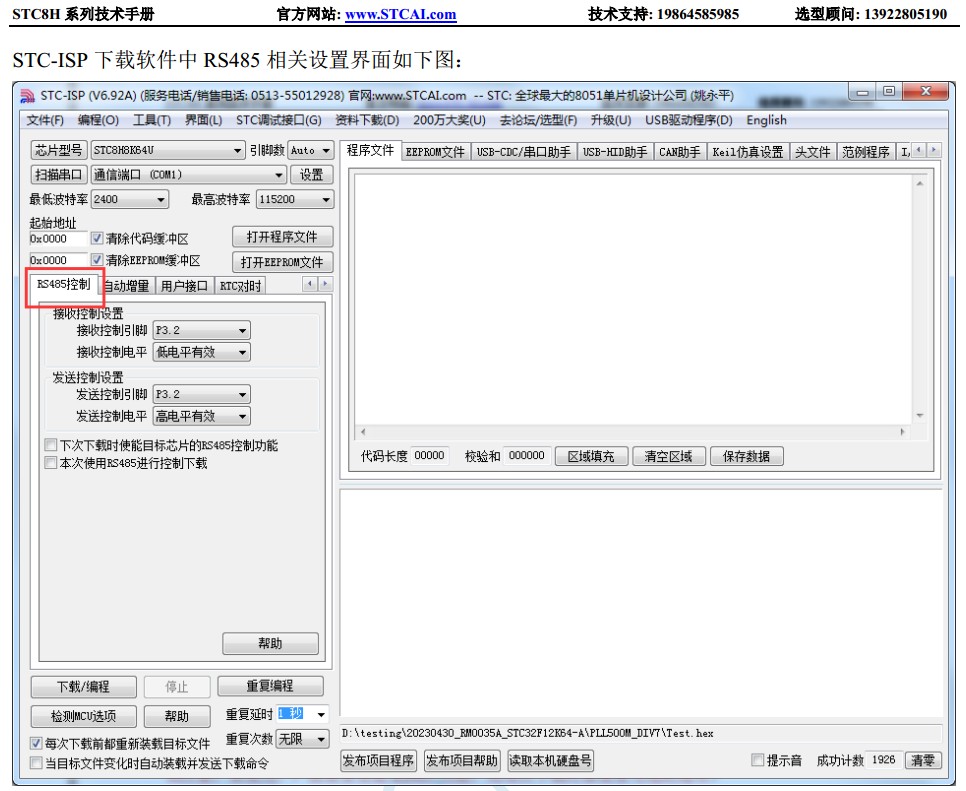Click 芯片型号 button
Viewport: 966px width, 791px height.
tap(59, 150)
